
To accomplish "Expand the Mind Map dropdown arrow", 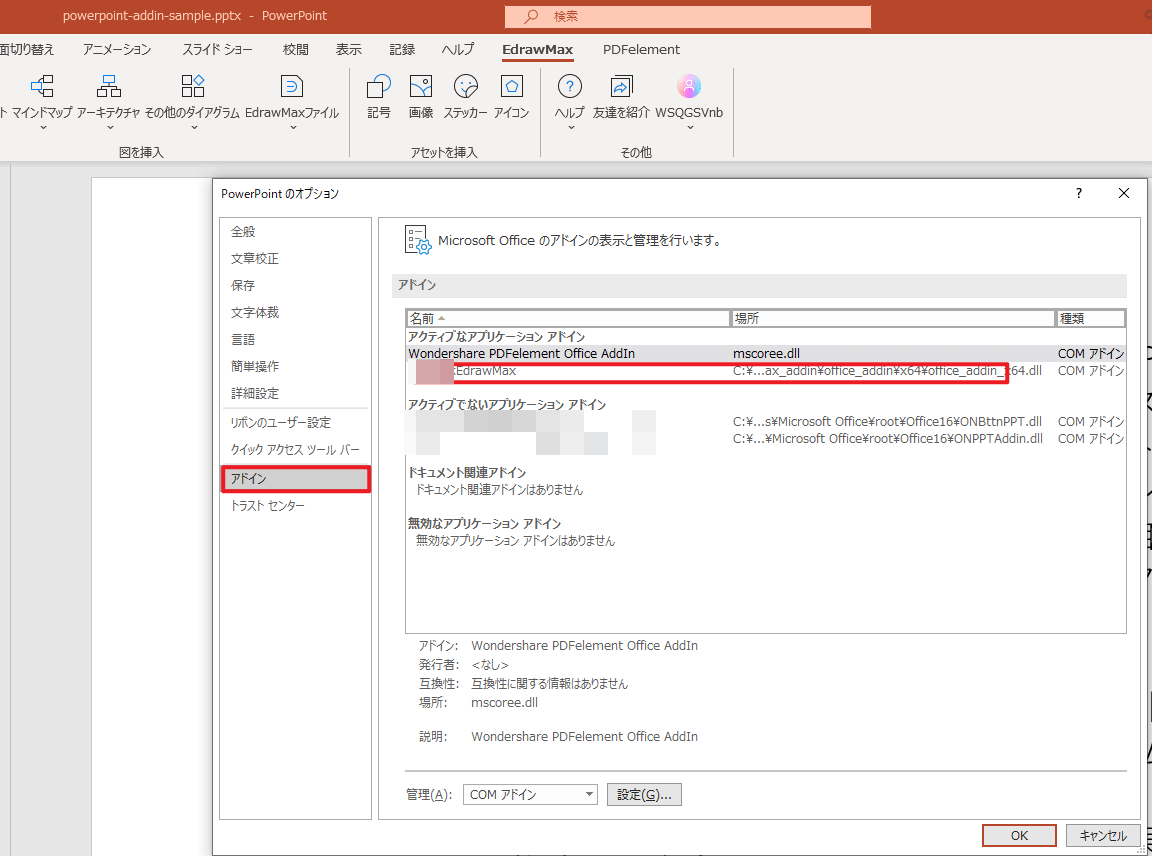I will point(43,128).
